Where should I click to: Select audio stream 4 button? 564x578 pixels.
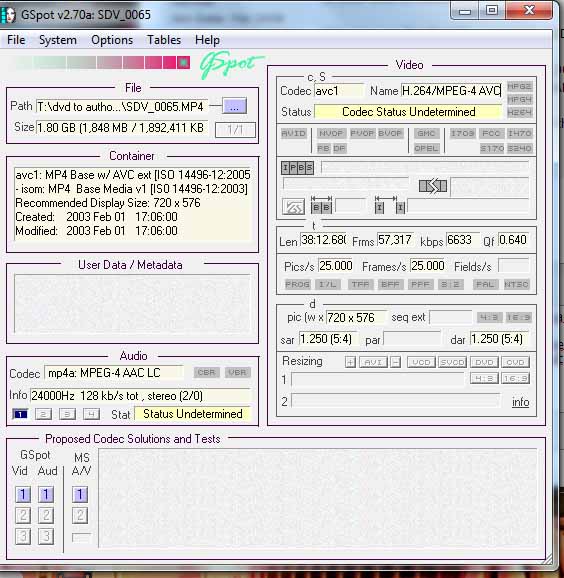(x=91, y=414)
